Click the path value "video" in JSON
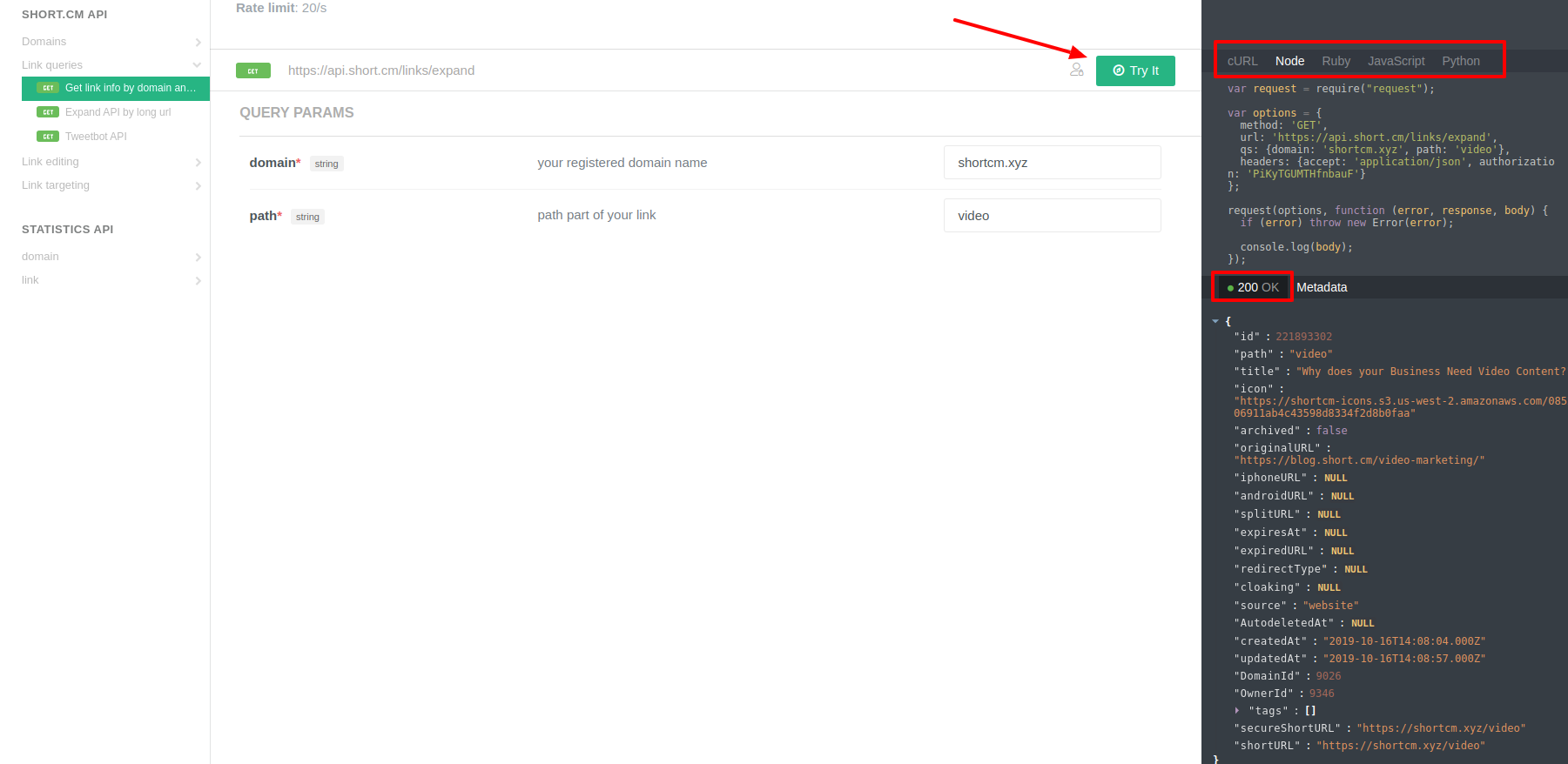Image resolution: width=1568 pixels, height=764 pixels. coord(1310,354)
